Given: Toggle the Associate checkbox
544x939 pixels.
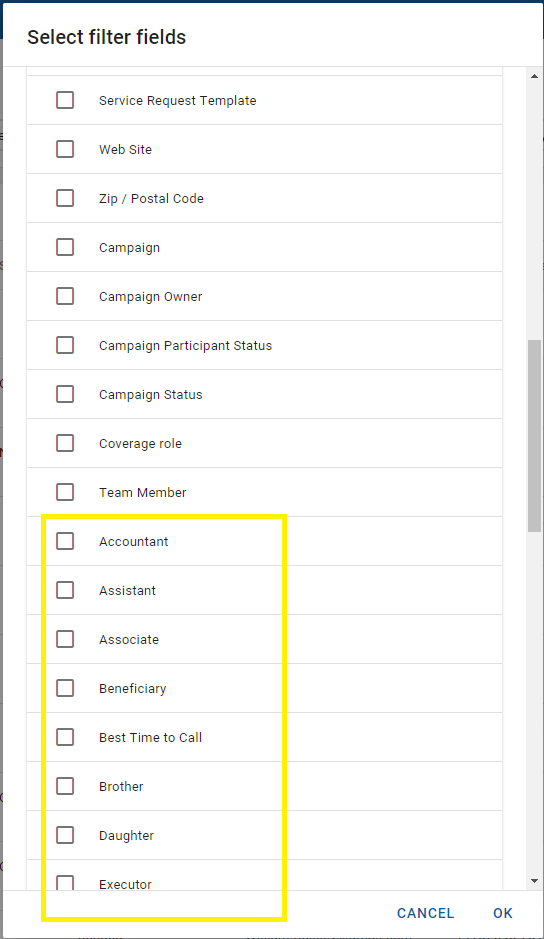Looking at the screenshot, I should (65, 639).
